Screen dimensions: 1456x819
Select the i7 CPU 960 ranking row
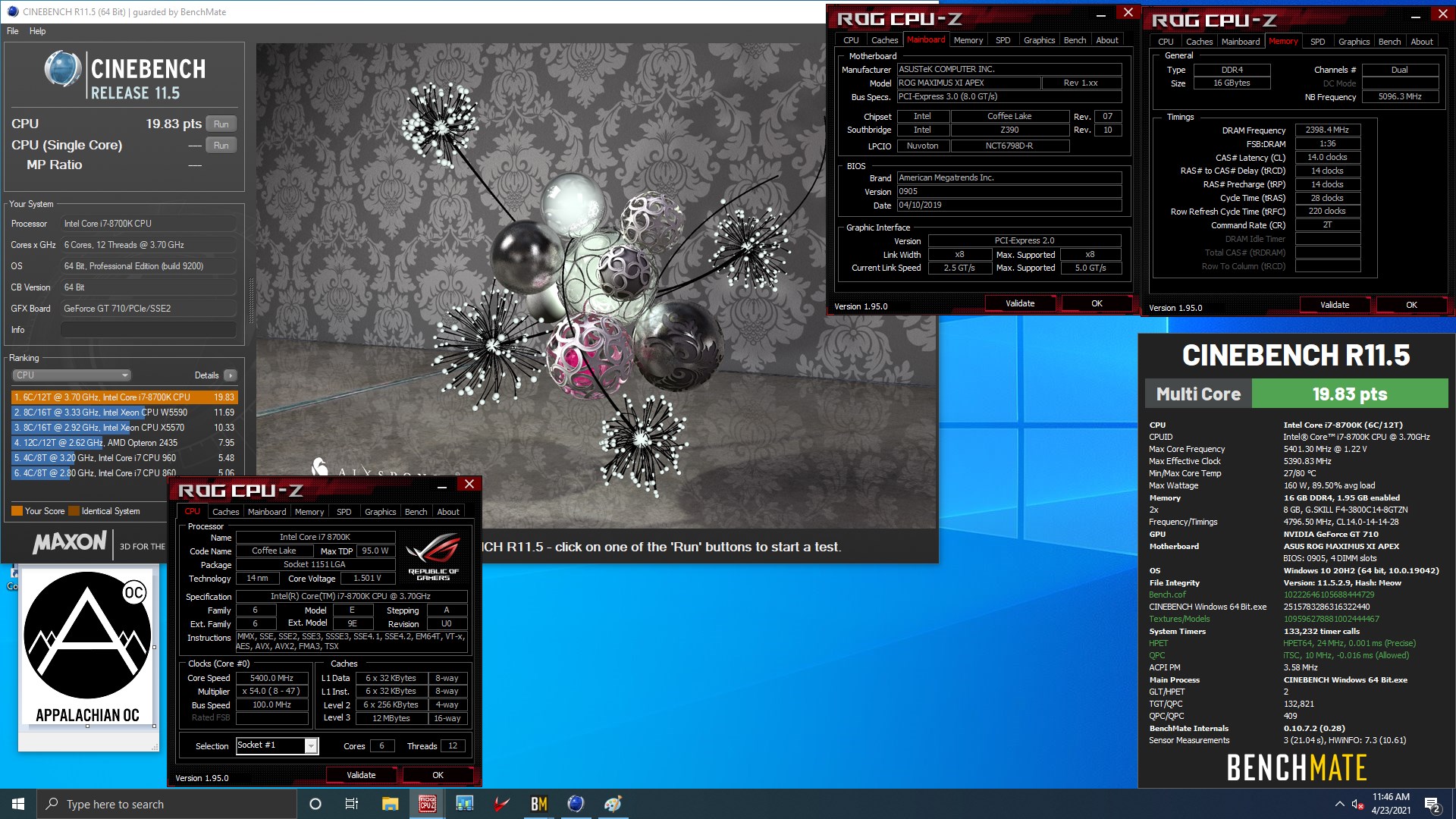point(124,458)
